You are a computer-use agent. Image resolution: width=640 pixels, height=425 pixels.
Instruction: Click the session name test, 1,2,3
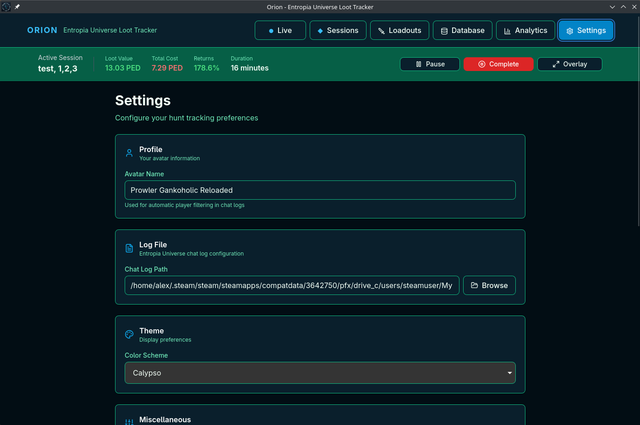[x=58, y=69]
